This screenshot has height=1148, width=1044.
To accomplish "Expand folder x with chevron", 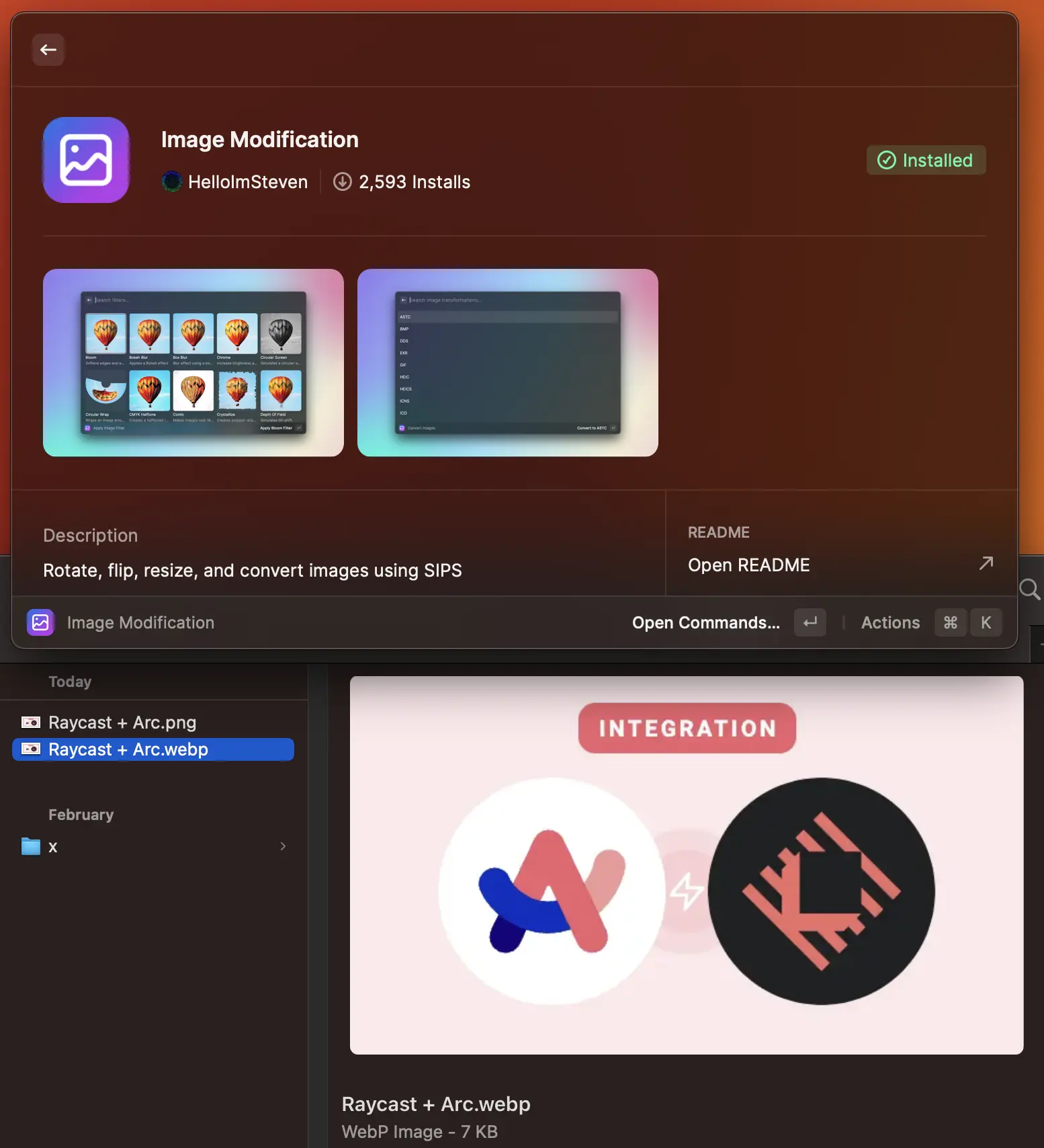I will [283, 846].
